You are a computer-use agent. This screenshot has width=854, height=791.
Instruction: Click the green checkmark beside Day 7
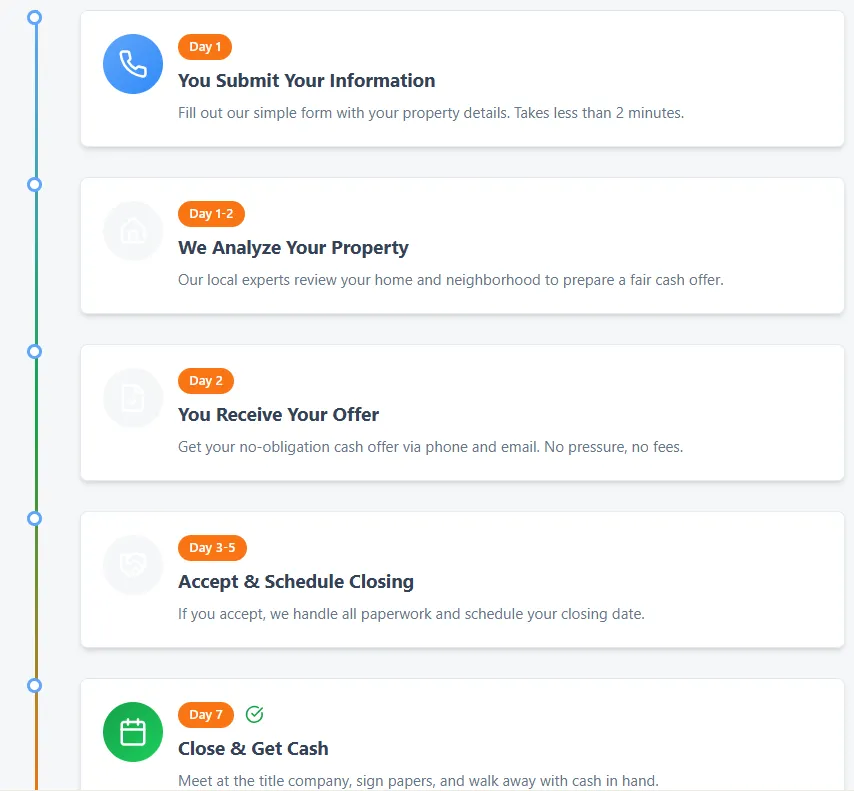[254, 714]
